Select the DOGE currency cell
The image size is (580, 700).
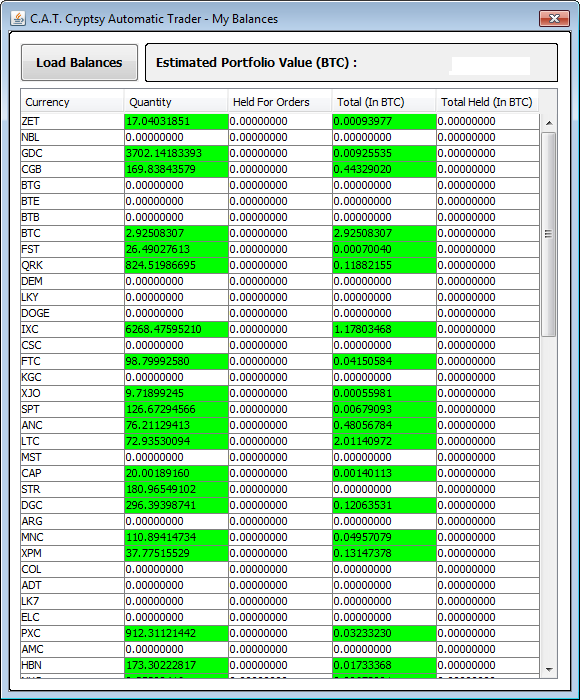pyautogui.click(x=72, y=313)
